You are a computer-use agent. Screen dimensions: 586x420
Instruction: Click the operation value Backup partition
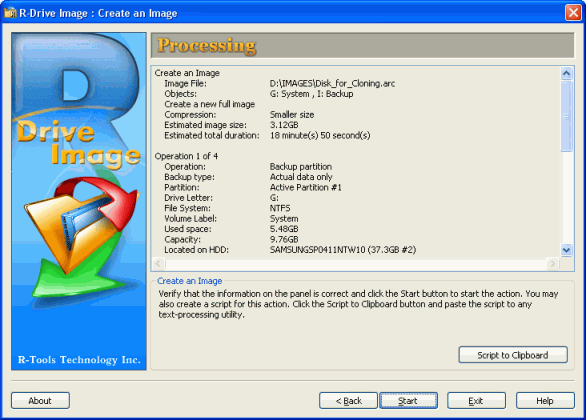[x=301, y=167]
